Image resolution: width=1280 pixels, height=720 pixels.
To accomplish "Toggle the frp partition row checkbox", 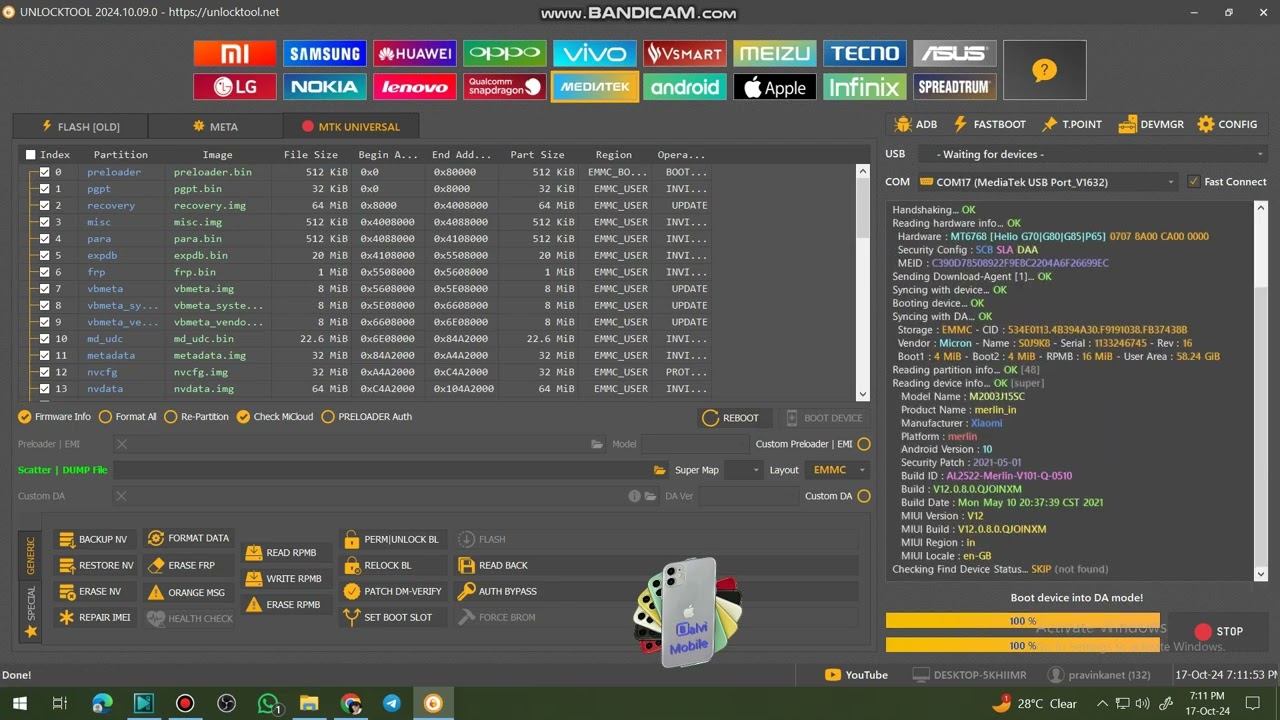I will (45, 272).
